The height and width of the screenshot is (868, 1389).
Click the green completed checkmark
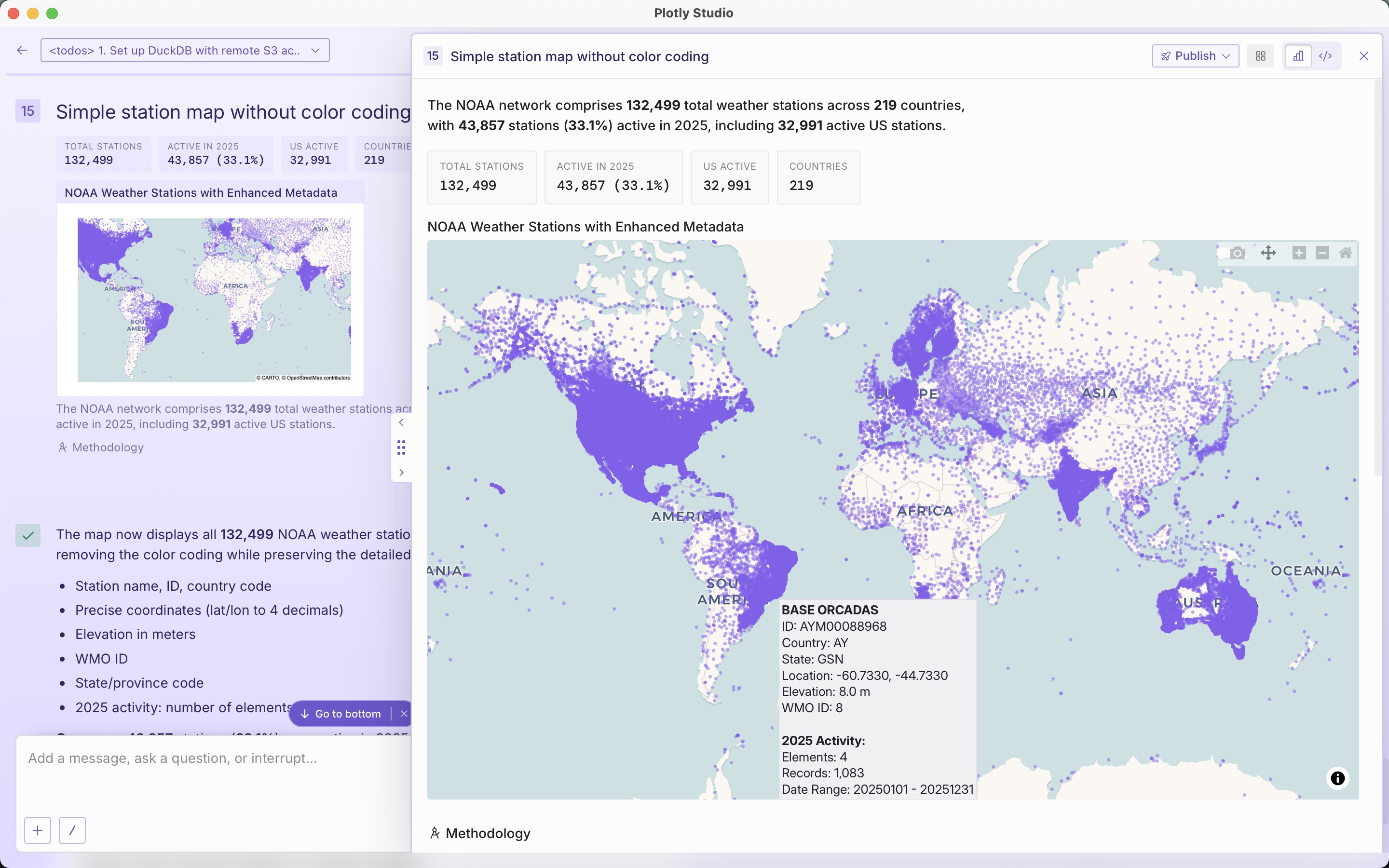(x=28, y=535)
